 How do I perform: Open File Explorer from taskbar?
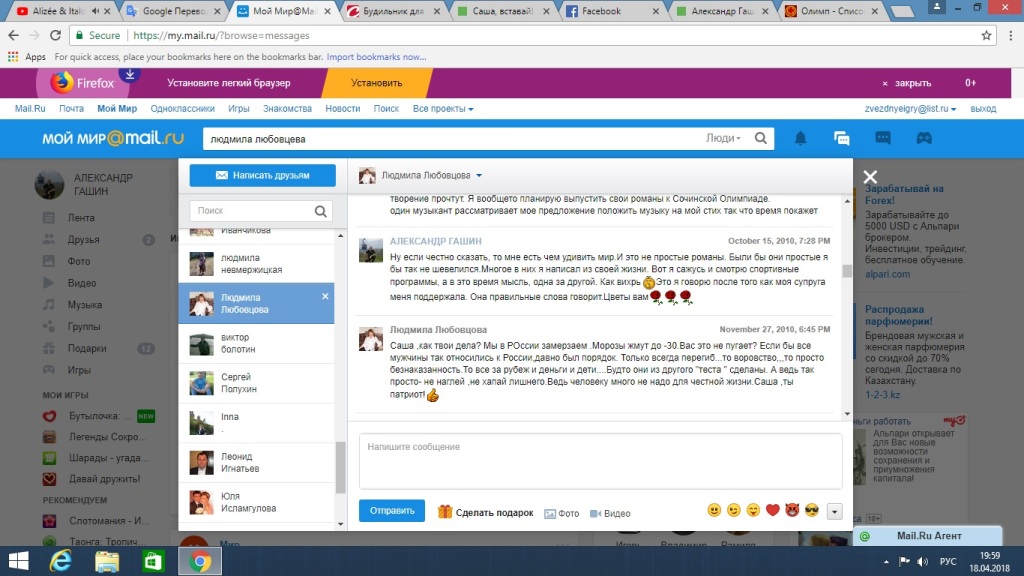(107, 561)
